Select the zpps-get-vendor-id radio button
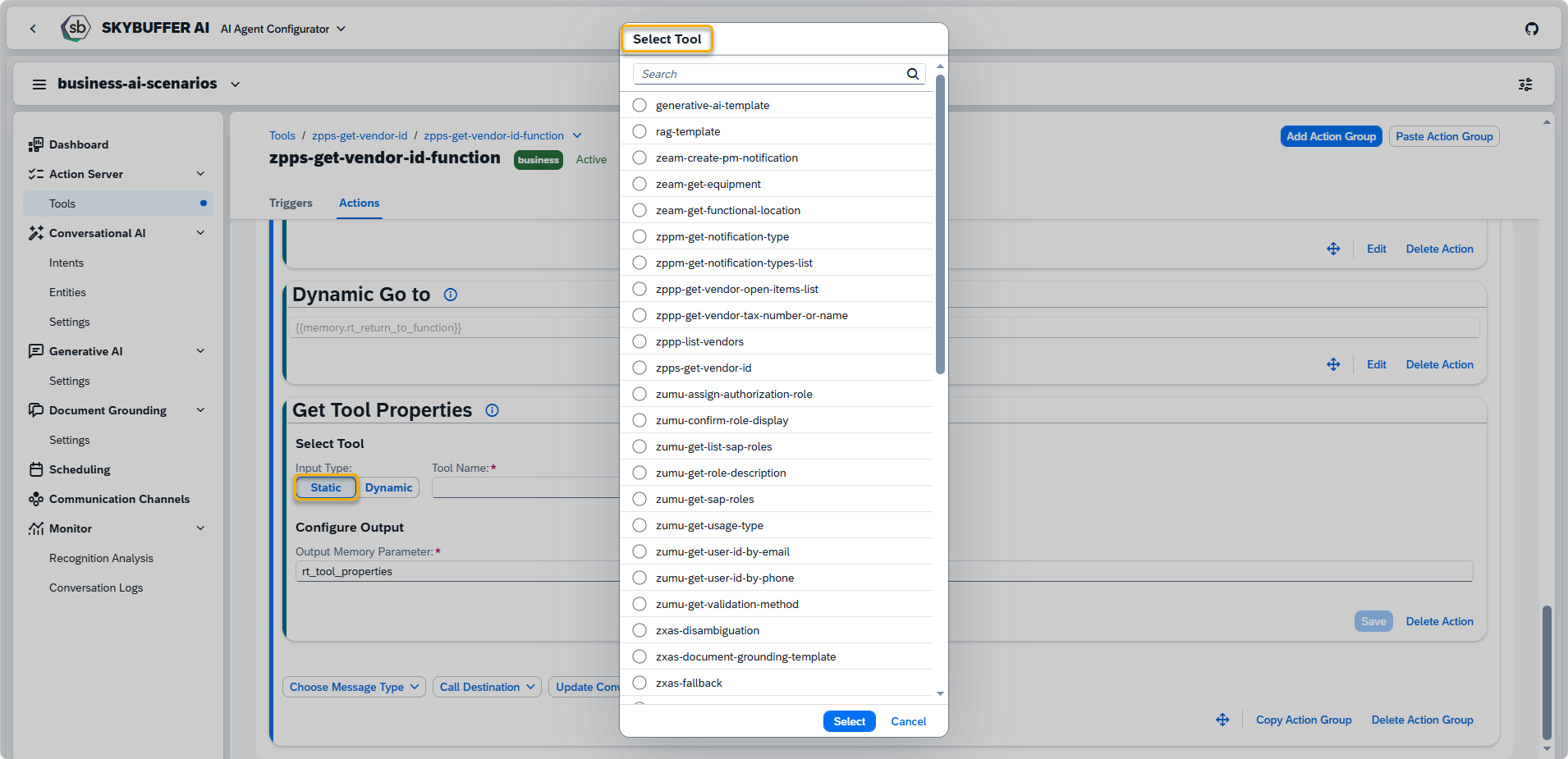This screenshot has width=1568, height=759. tap(640, 368)
